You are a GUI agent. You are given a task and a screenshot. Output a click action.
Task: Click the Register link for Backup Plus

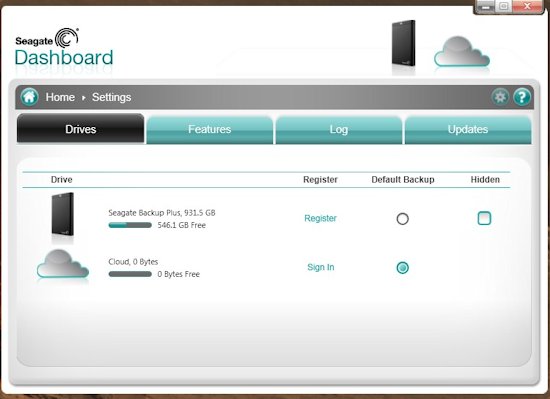click(x=320, y=218)
